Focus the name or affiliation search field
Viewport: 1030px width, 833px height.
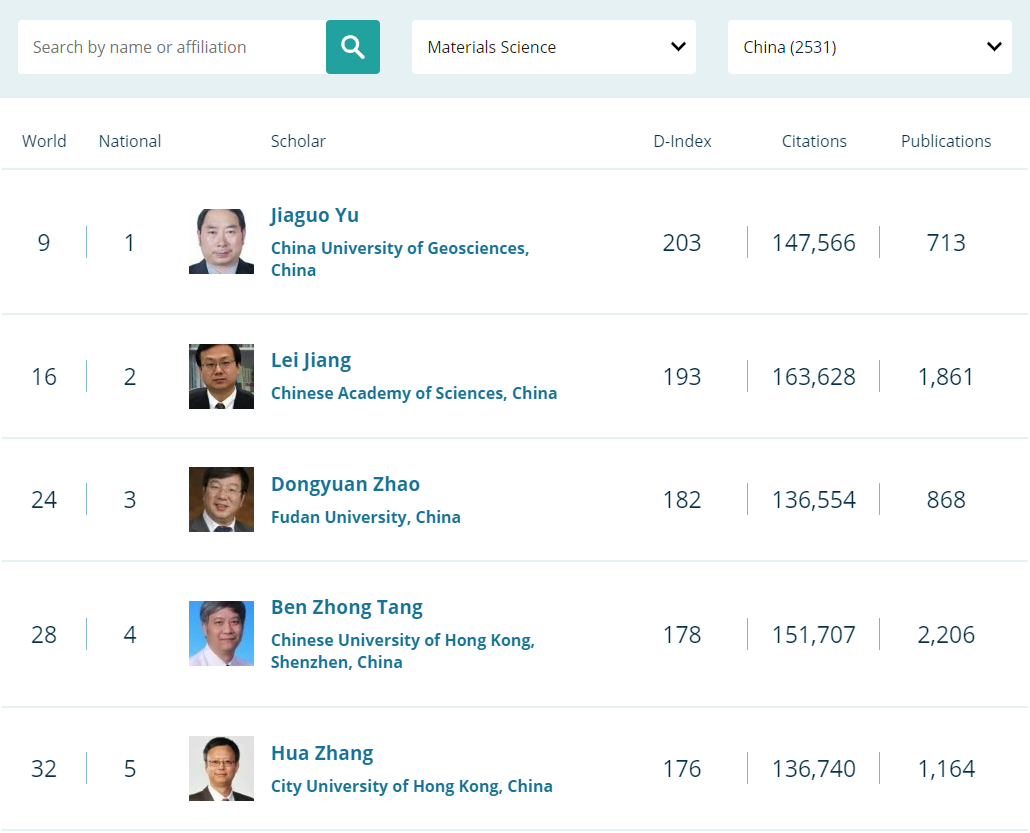pos(172,47)
